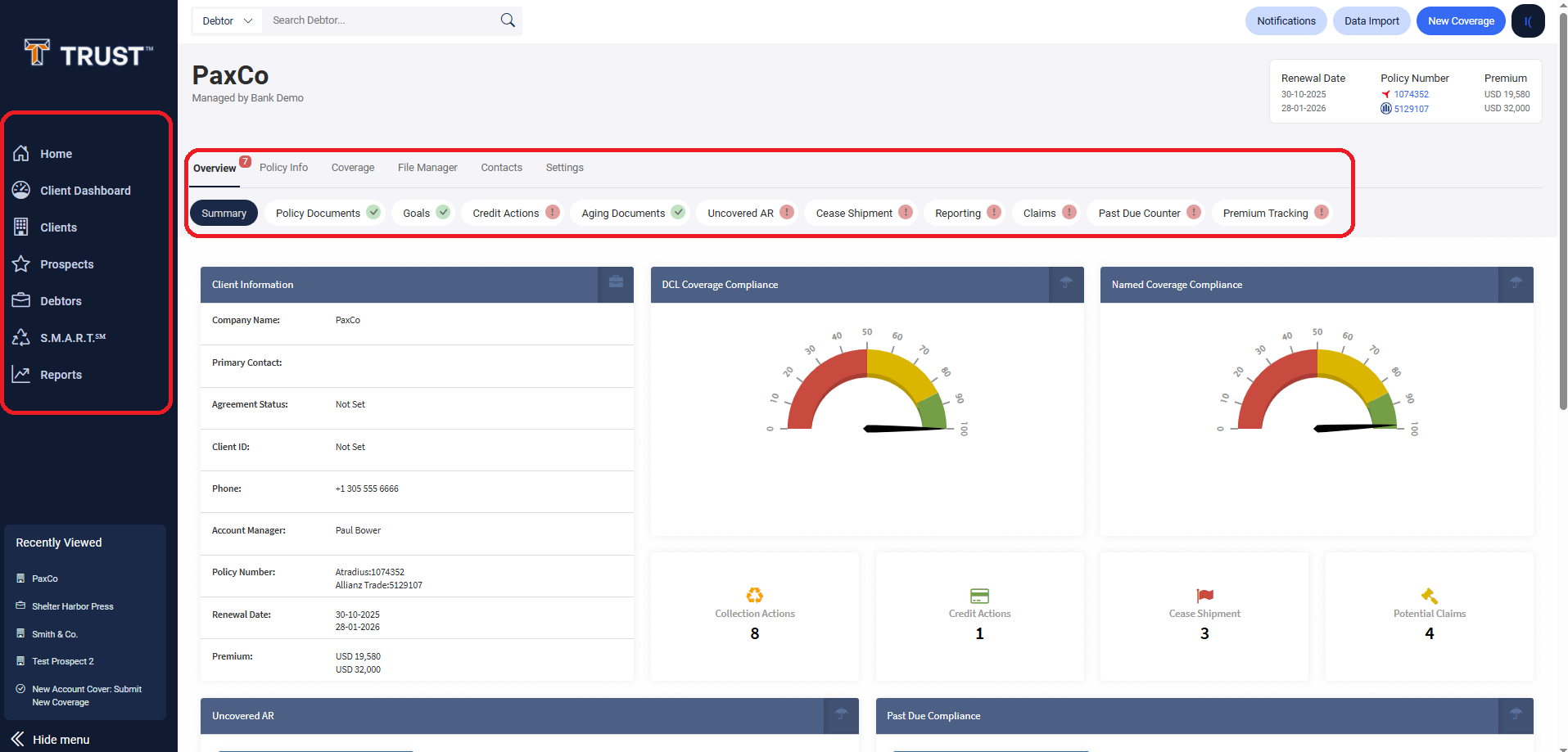Collapse sidebar with Hide menu
Screen dimensions: 1568x752
click(x=51, y=739)
